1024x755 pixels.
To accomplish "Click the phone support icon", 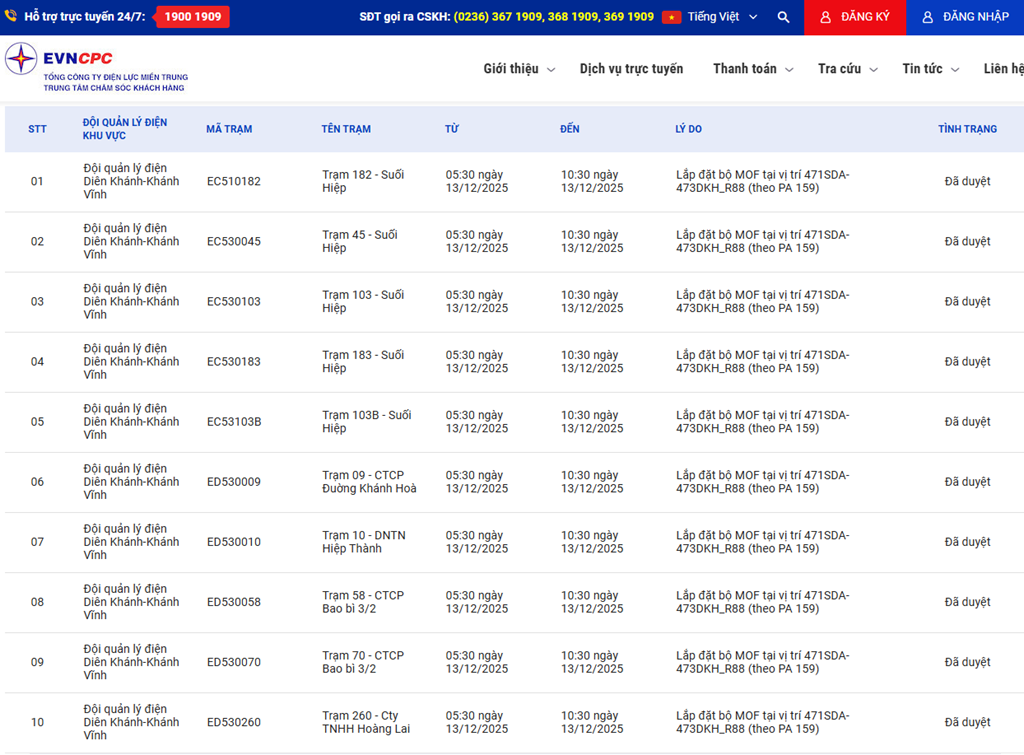I will click(11, 17).
